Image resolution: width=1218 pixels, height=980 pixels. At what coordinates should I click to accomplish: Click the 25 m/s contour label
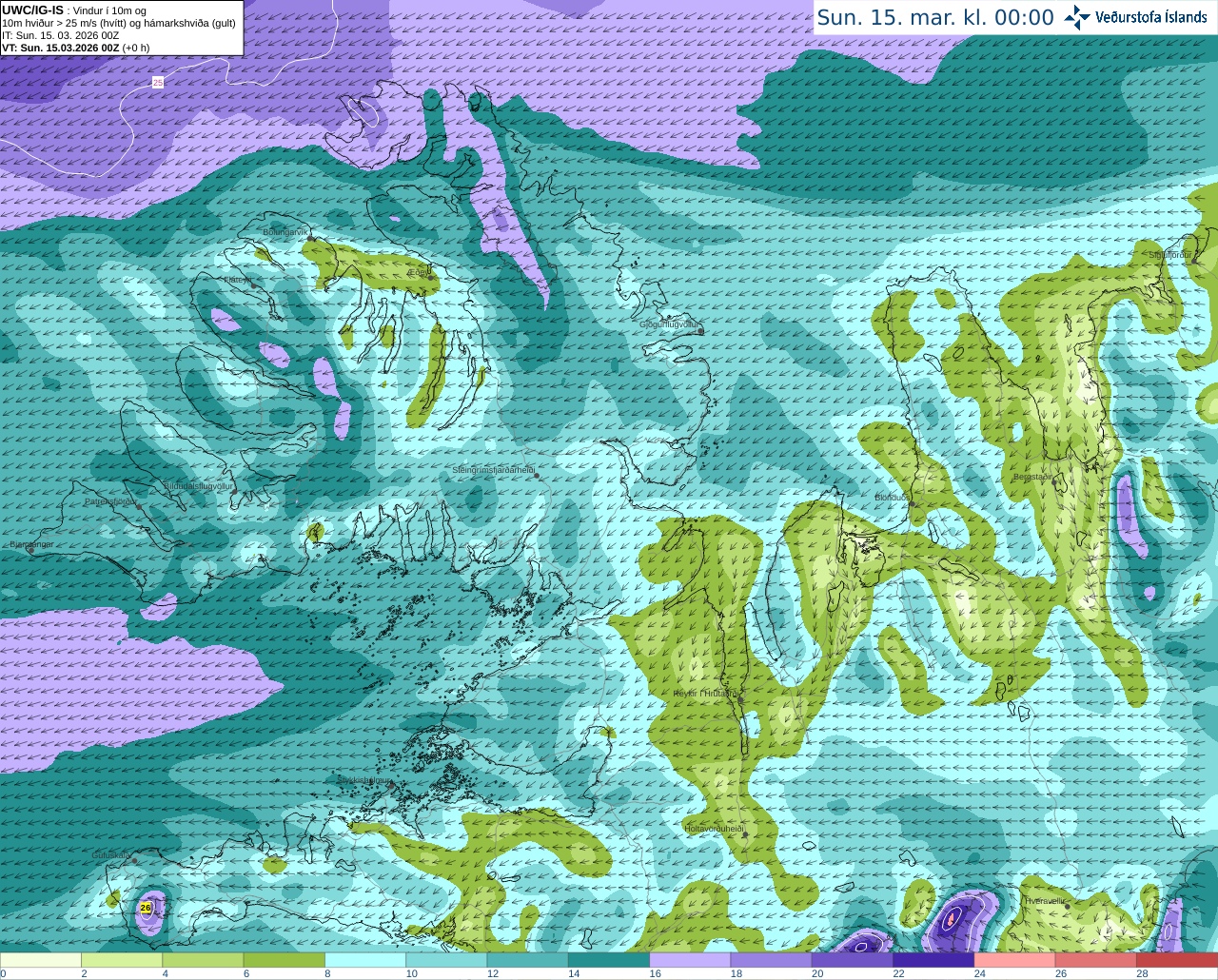tap(158, 83)
